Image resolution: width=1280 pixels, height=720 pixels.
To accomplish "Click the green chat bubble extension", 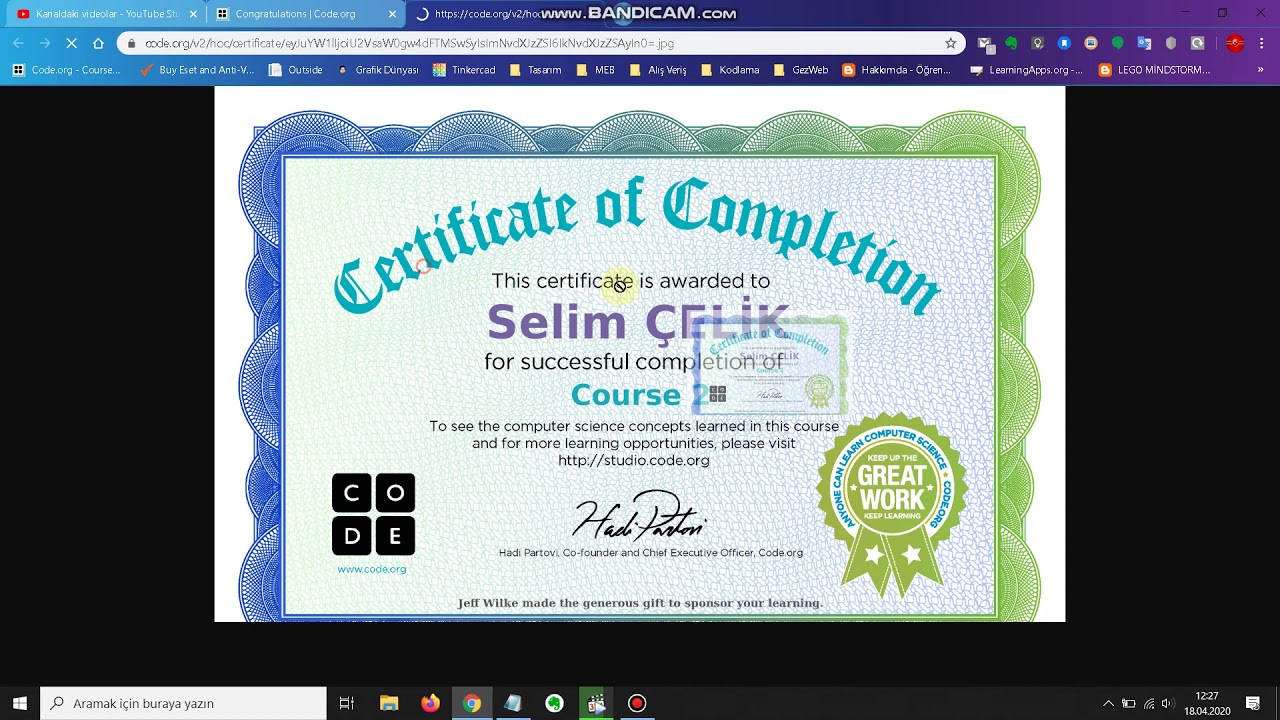I will [1118, 43].
